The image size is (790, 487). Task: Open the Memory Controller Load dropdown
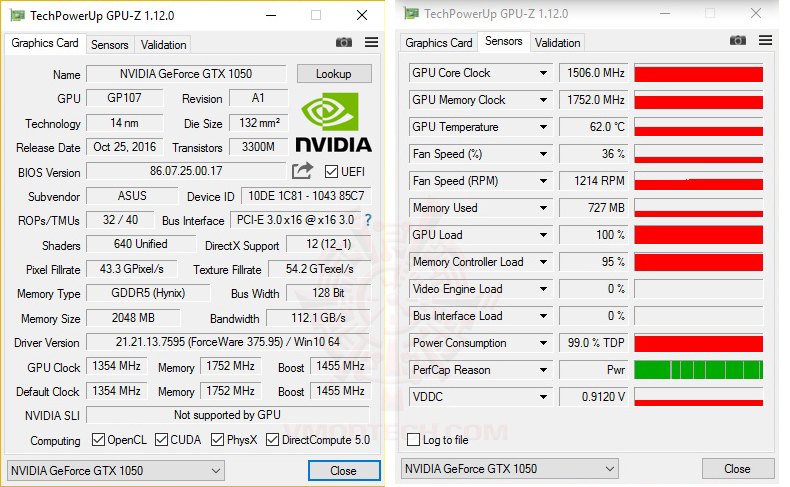(x=543, y=262)
